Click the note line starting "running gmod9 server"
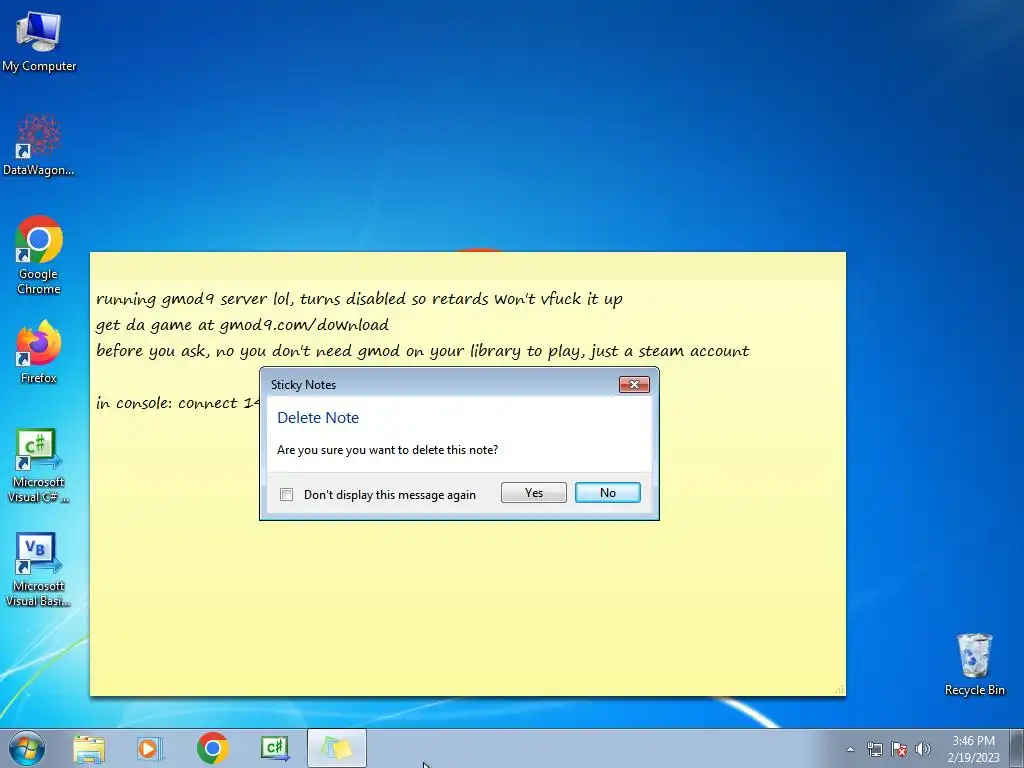 coord(359,299)
